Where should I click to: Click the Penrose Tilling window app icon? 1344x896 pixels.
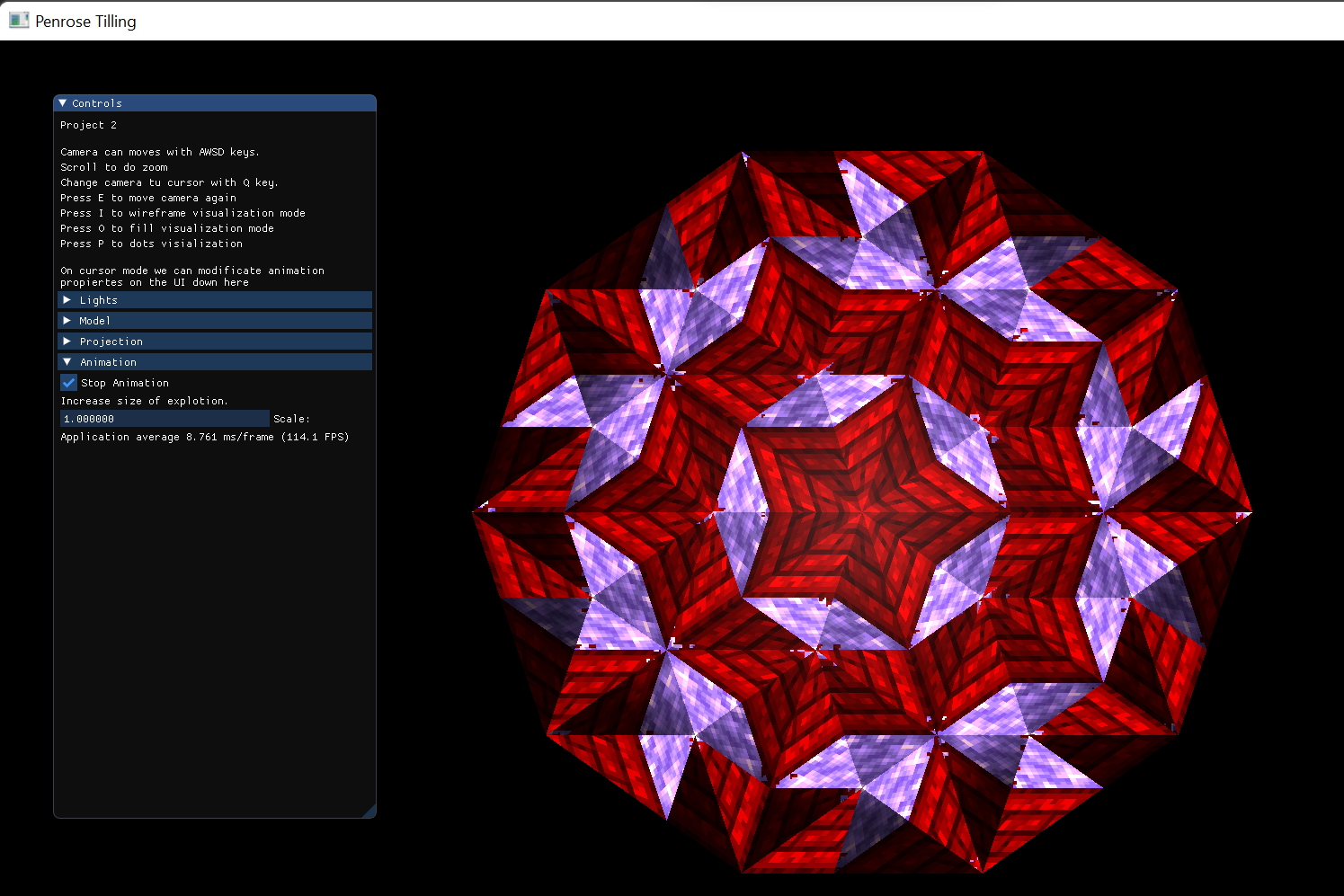(x=19, y=20)
